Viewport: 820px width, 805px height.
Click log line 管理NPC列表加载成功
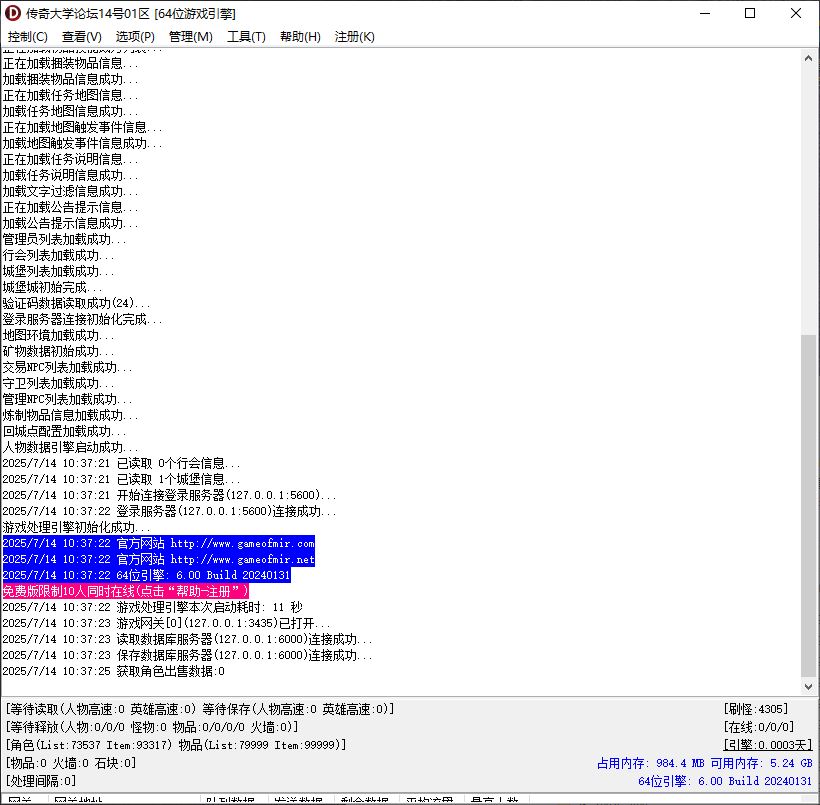point(67,399)
